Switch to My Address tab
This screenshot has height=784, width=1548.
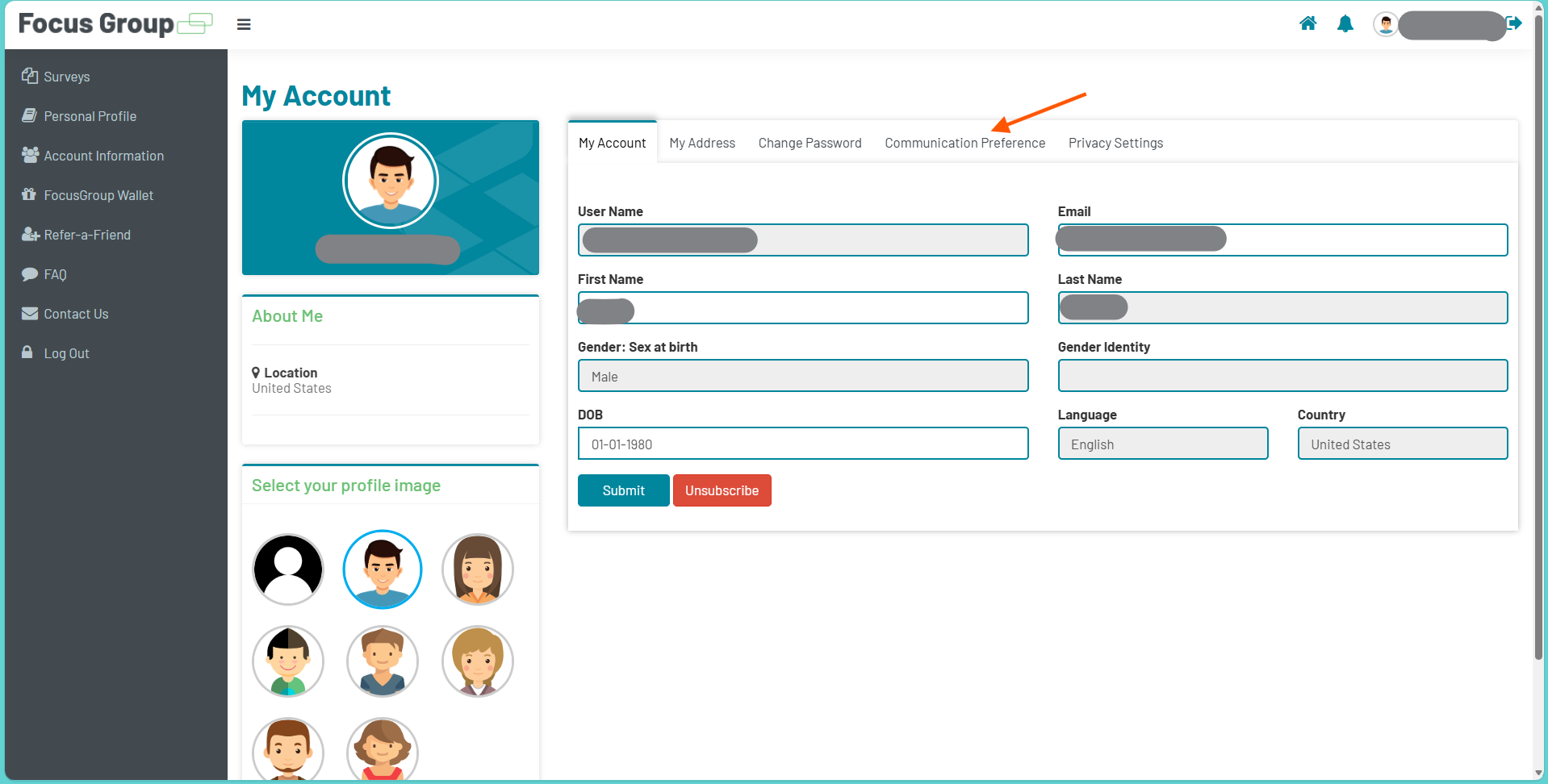click(x=702, y=143)
